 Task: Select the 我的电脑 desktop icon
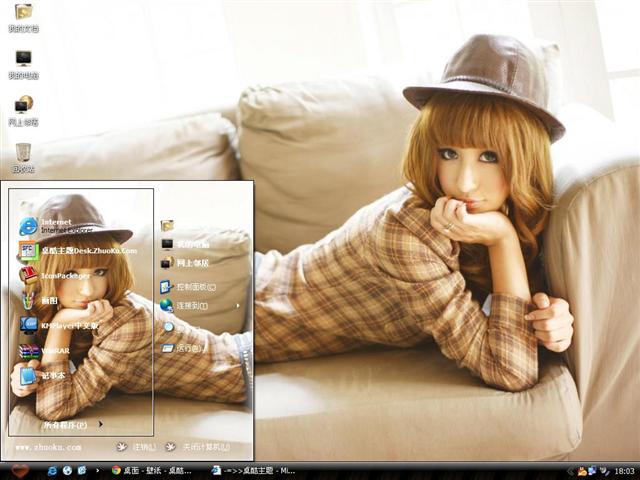pyautogui.click(x=23, y=64)
